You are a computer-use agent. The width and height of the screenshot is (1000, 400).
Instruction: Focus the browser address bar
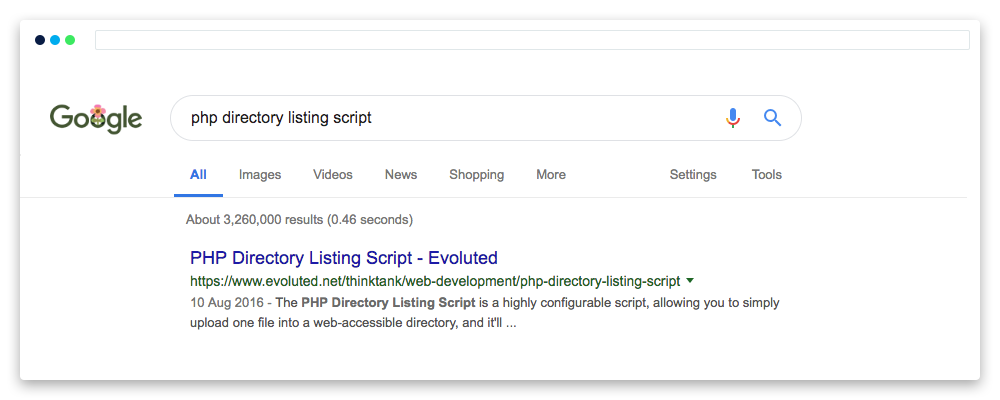[x=532, y=40]
